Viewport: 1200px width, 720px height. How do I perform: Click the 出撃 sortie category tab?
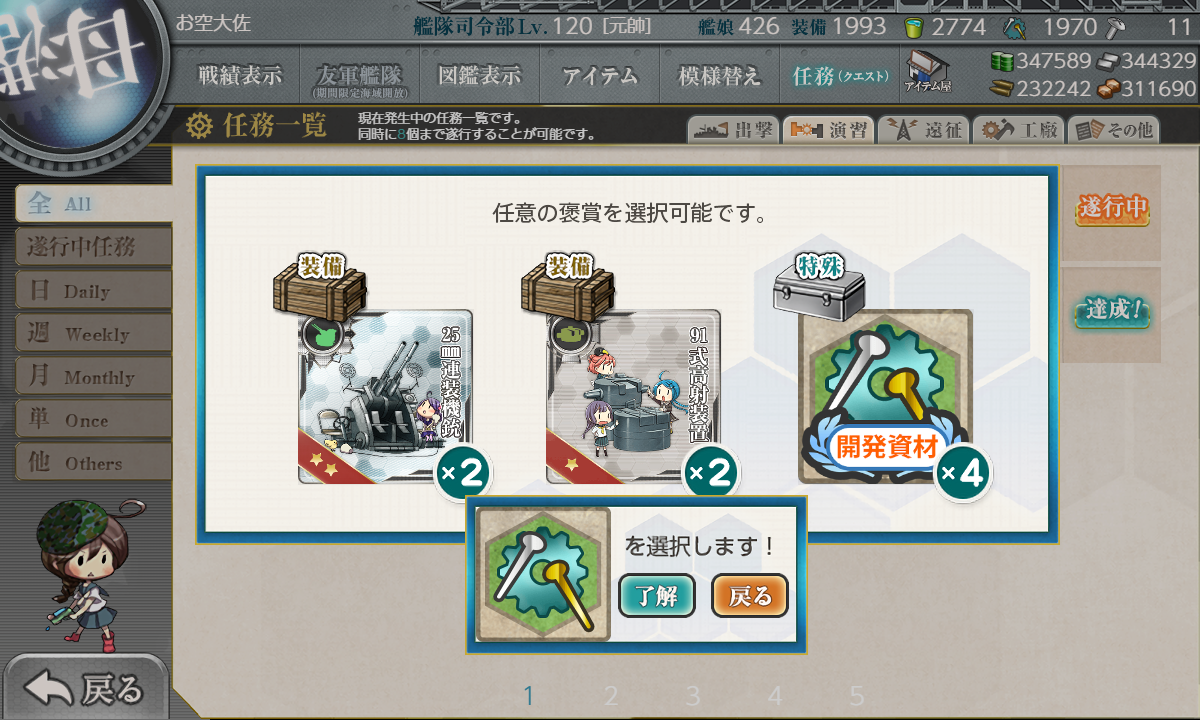click(733, 130)
